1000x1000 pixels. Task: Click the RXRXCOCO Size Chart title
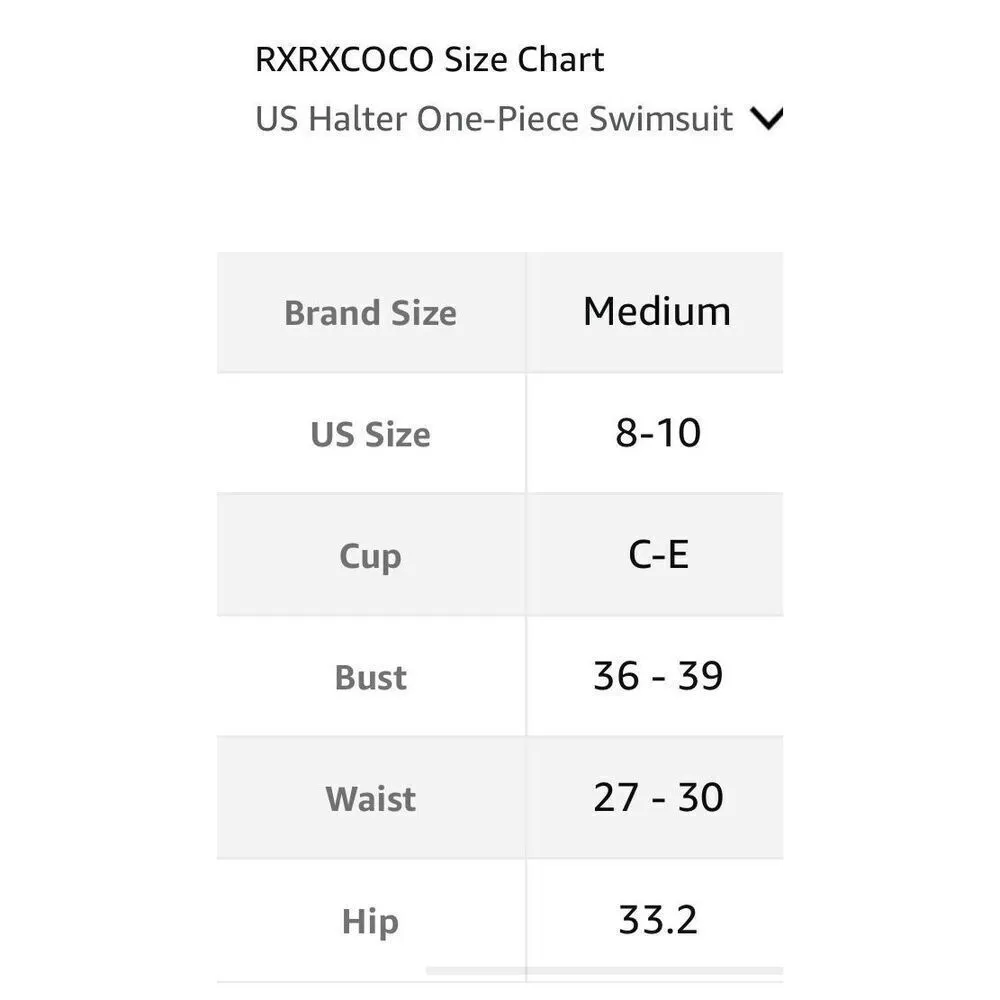430,60
